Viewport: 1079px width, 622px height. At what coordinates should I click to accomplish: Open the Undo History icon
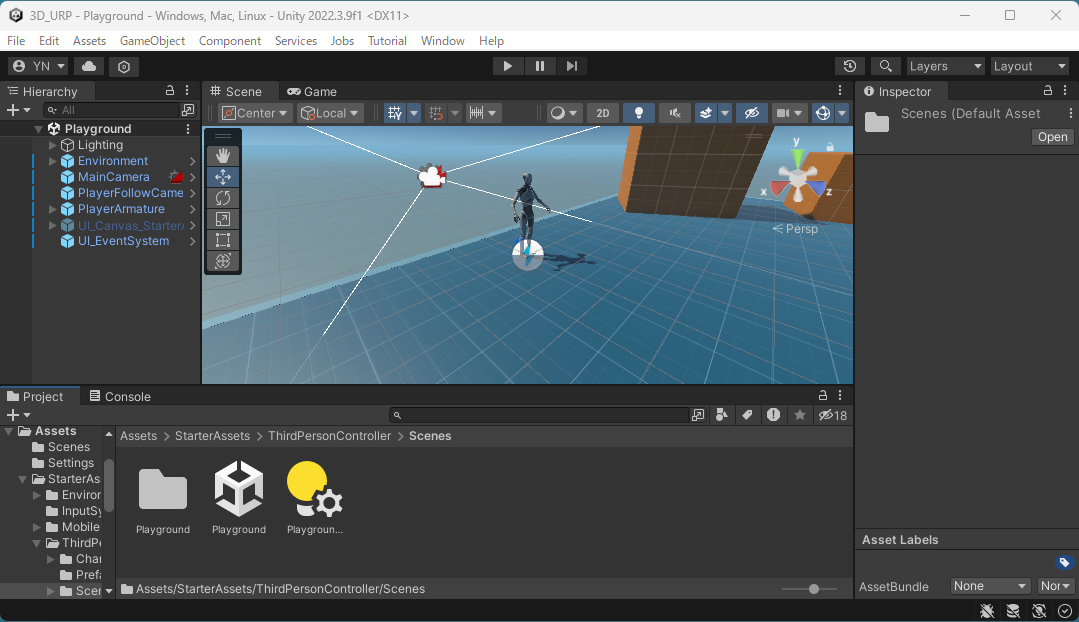pyautogui.click(x=849, y=66)
